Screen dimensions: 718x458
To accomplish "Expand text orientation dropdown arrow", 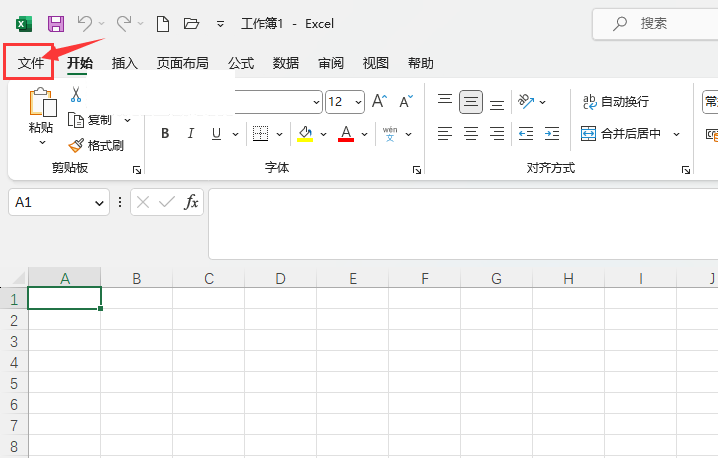I will pyautogui.click(x=543, y=102).
